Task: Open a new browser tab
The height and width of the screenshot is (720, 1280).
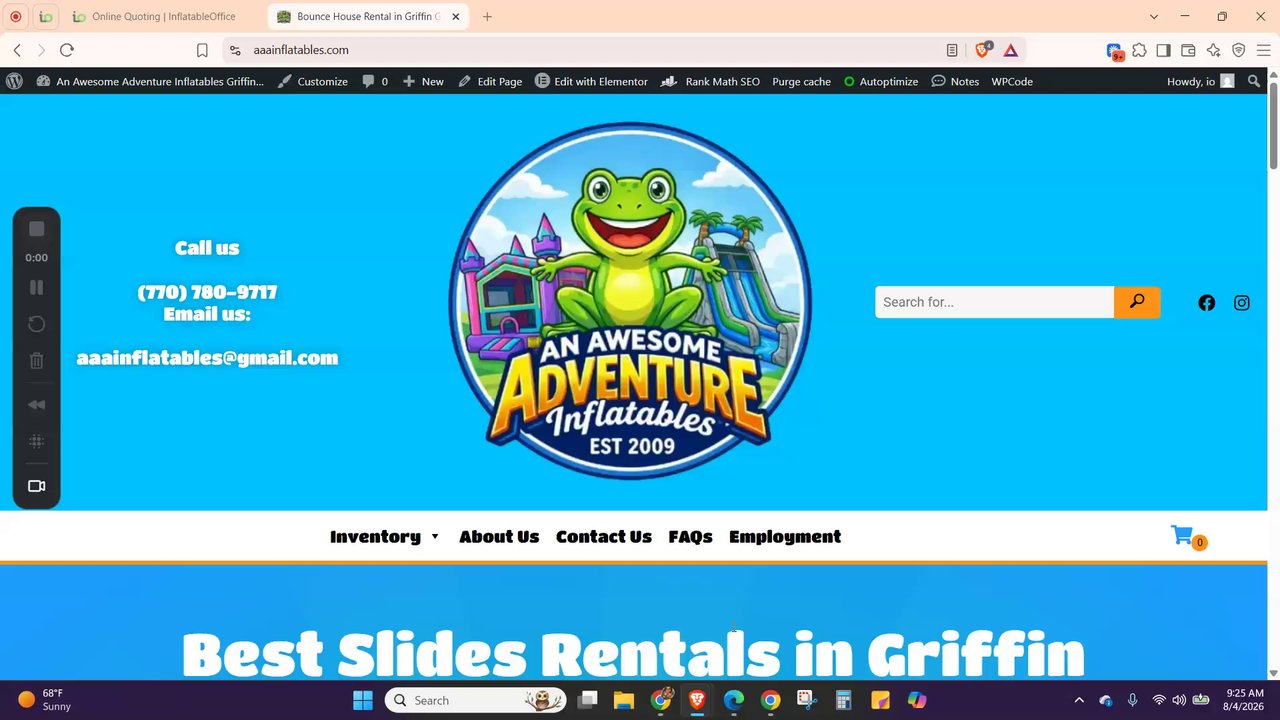Action: (x=487, y=17)
